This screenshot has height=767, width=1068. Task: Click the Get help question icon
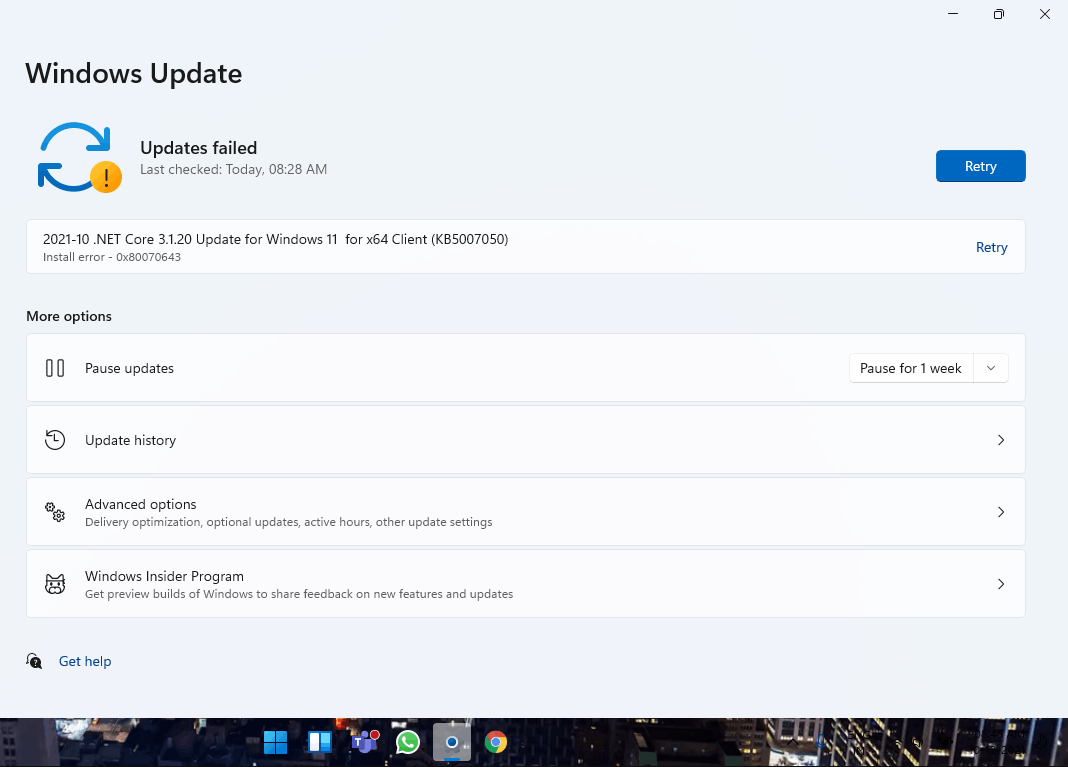tap(34, 661)
